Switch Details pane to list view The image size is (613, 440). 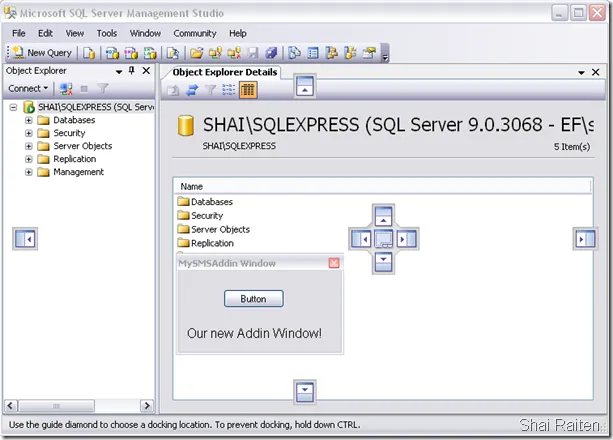tap(229, 90)
